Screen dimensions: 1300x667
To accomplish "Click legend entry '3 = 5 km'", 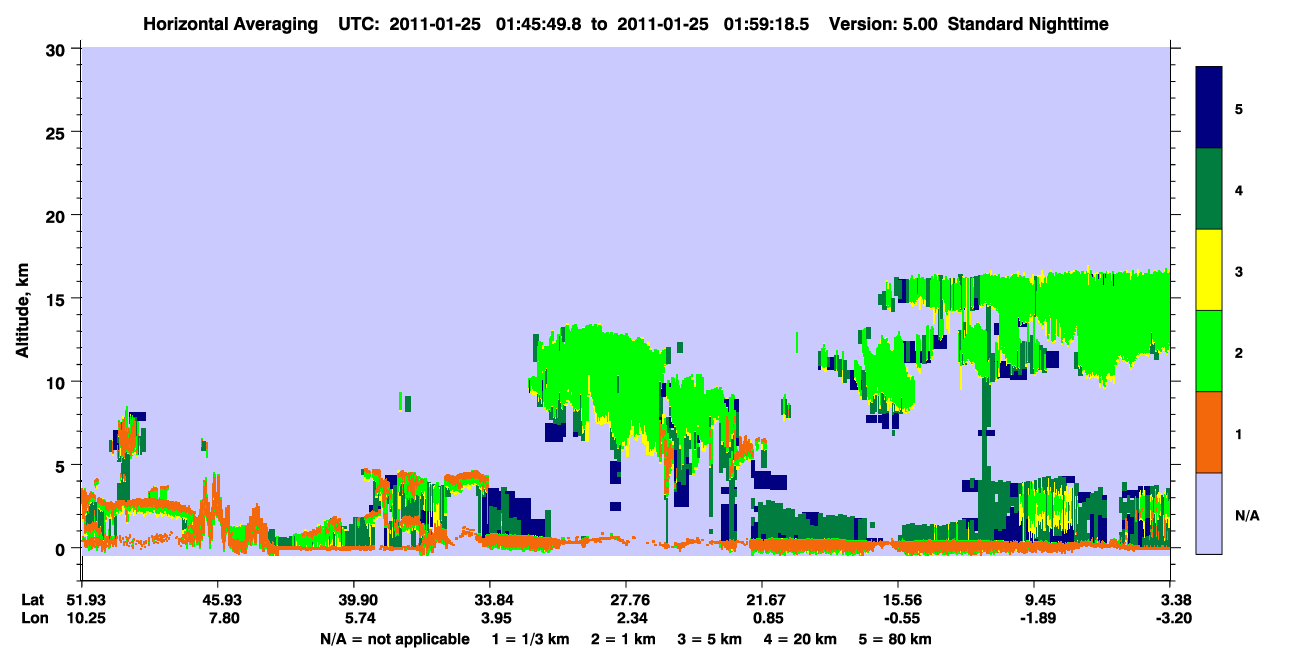I will point(710,638).
